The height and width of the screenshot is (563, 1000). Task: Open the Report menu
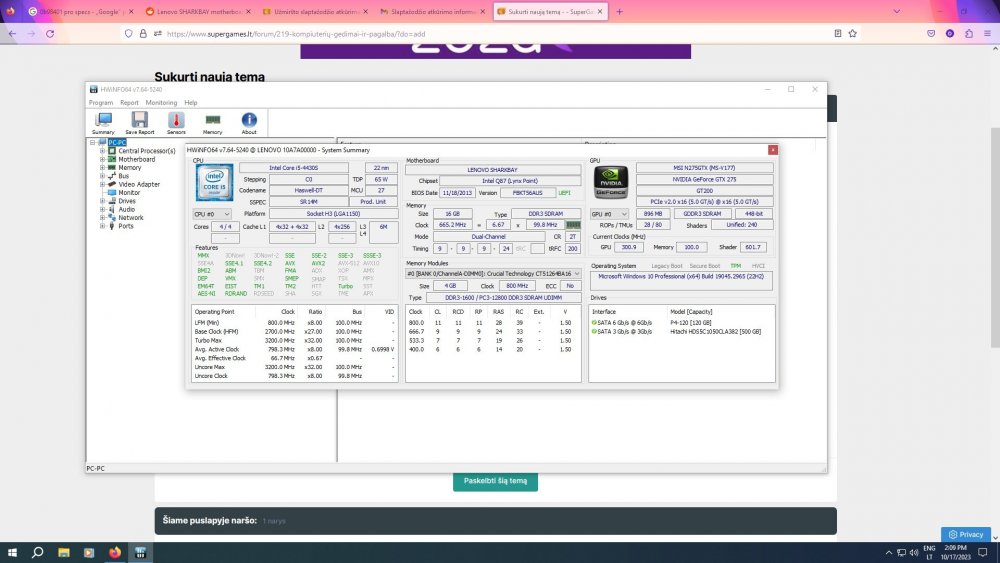(x=129, y=103)
